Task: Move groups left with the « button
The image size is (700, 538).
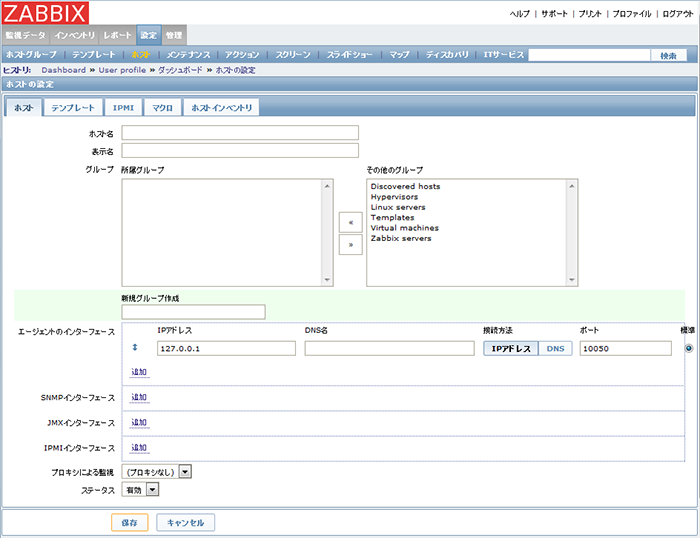Action: 350,222
